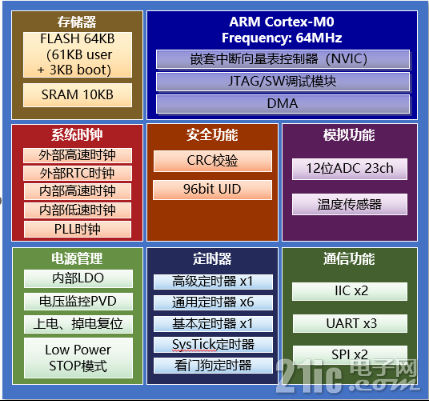Click the 安全功能 section title

(x=212, y=135)
